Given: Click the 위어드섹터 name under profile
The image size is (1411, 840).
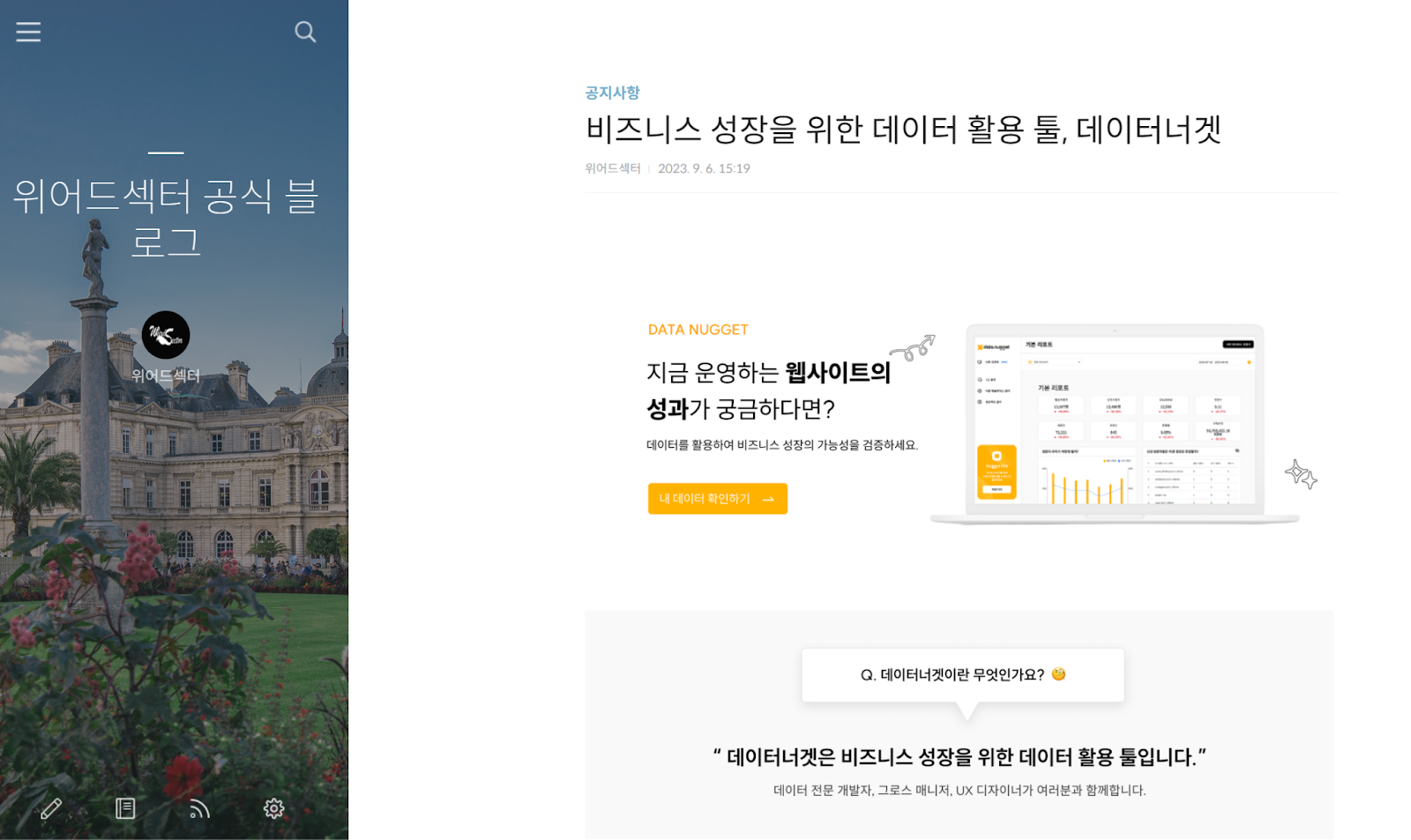Looking at the screenshot, I should (x=166, y=375).
